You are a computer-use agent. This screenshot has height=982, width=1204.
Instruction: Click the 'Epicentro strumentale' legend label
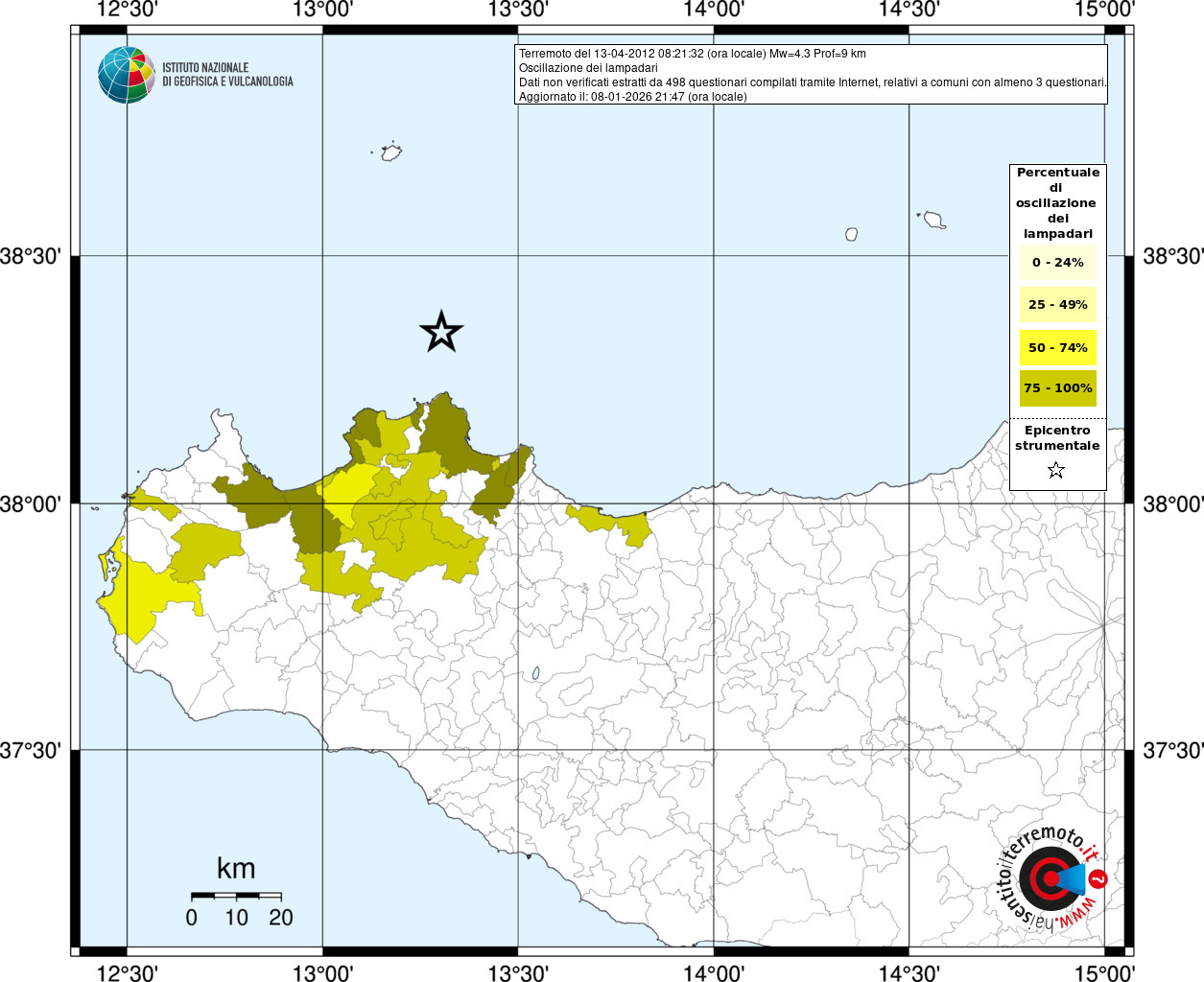(x=1057, y=438)
